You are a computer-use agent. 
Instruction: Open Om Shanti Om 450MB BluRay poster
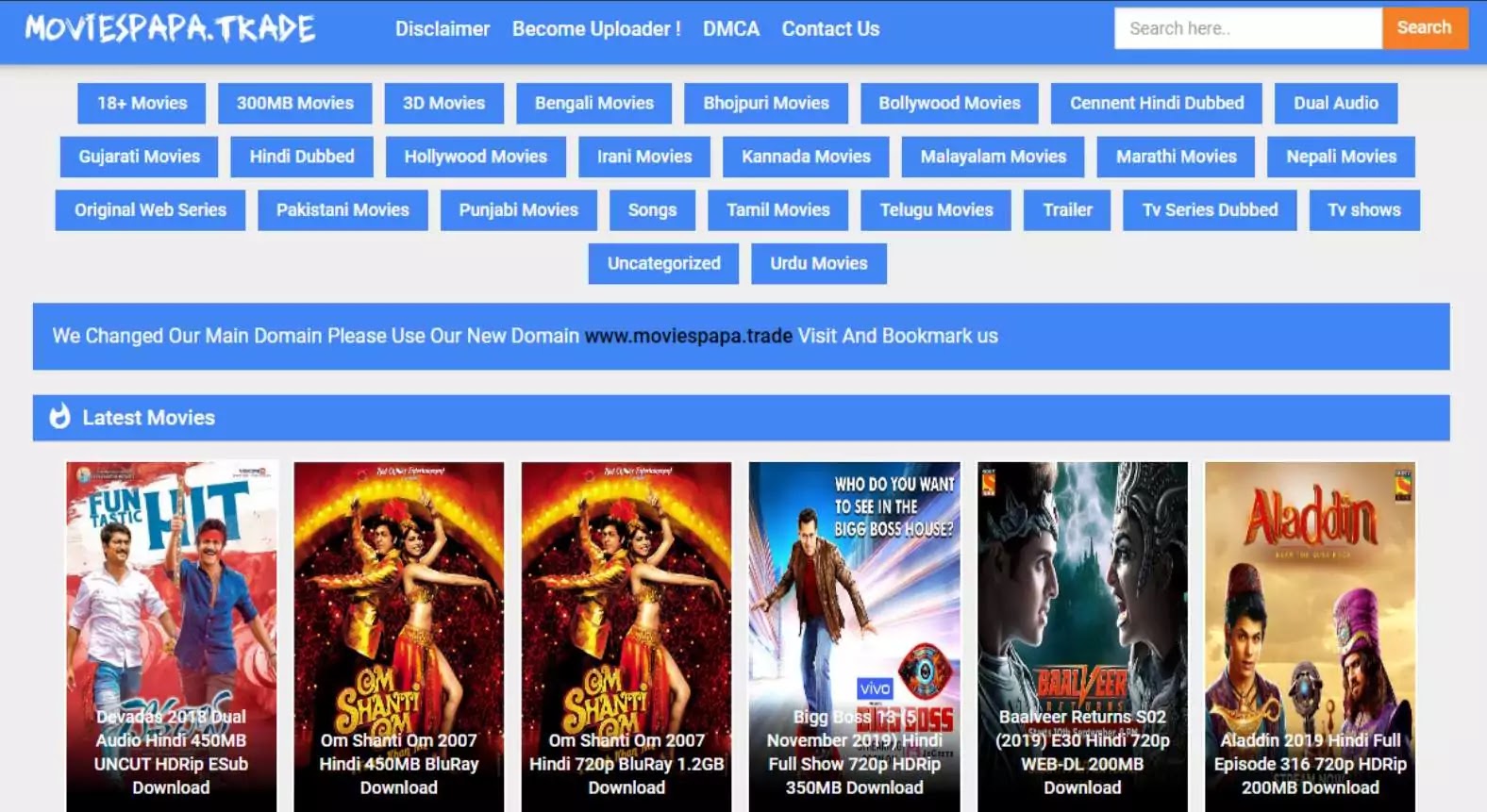coord(399,637)
